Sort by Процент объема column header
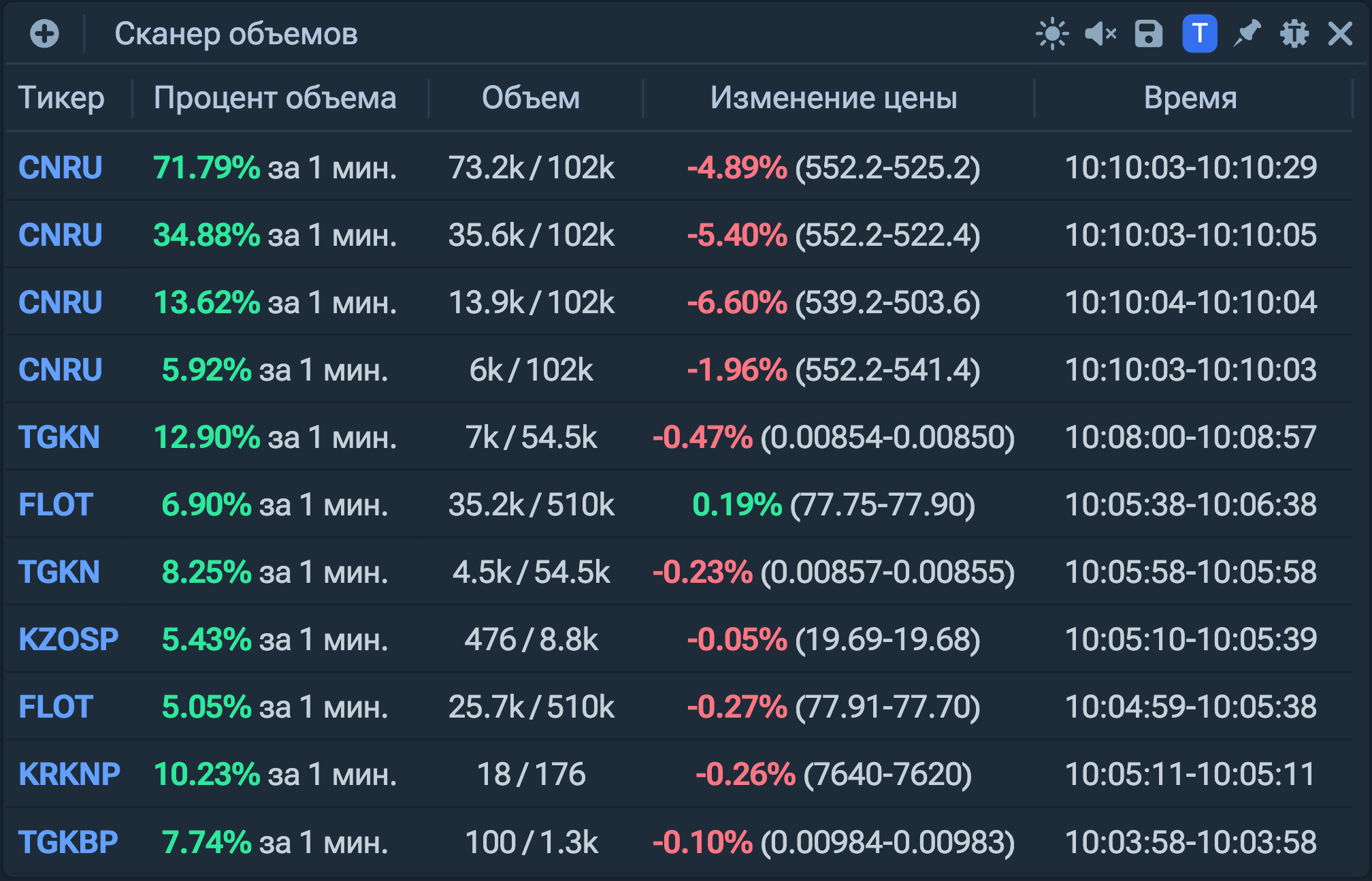The height and width of the screenshot is (881, 1372). pos(275,98)
